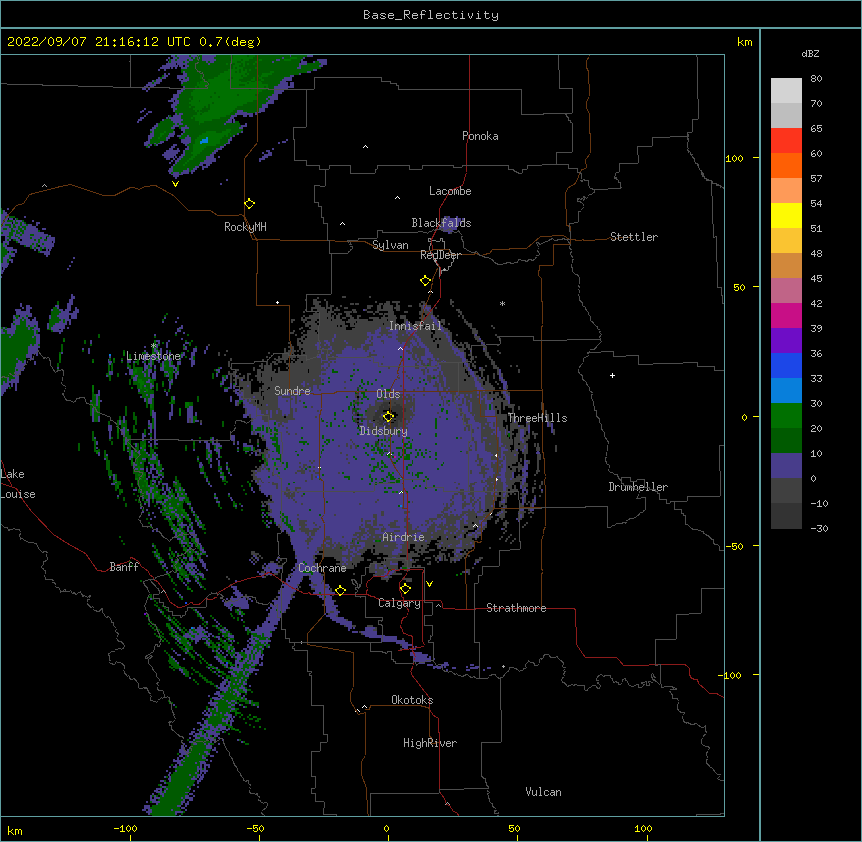Pick the light gray swatch at legend top
Image resolution: width=862 pixels, height=842 pixels.
coord(786,91)
